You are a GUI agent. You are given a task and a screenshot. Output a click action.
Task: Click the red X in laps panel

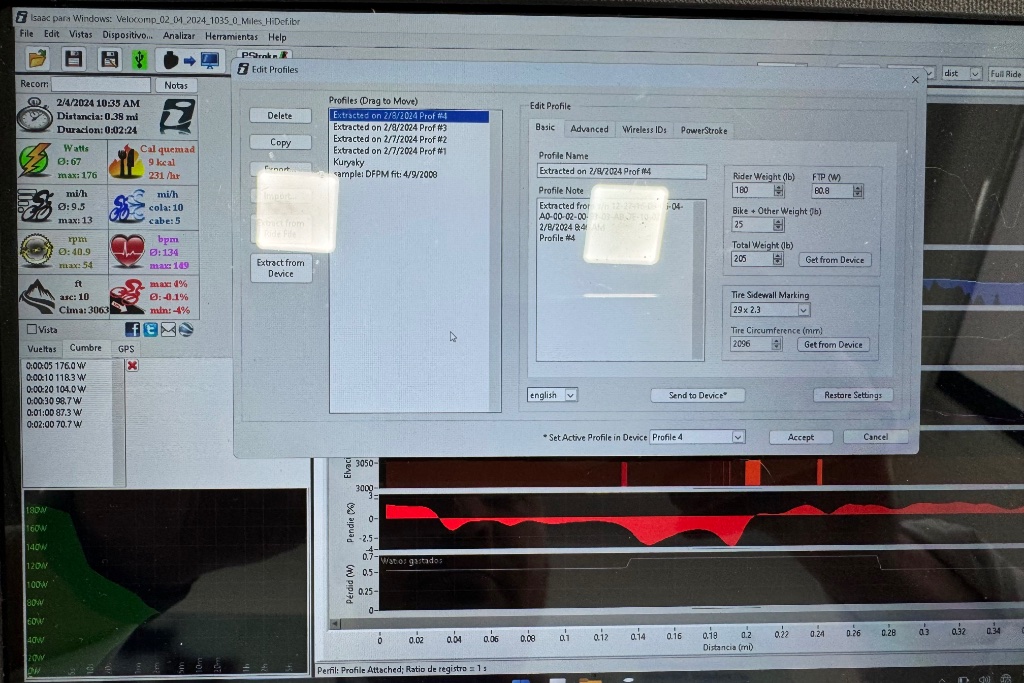tap(133, 366)
